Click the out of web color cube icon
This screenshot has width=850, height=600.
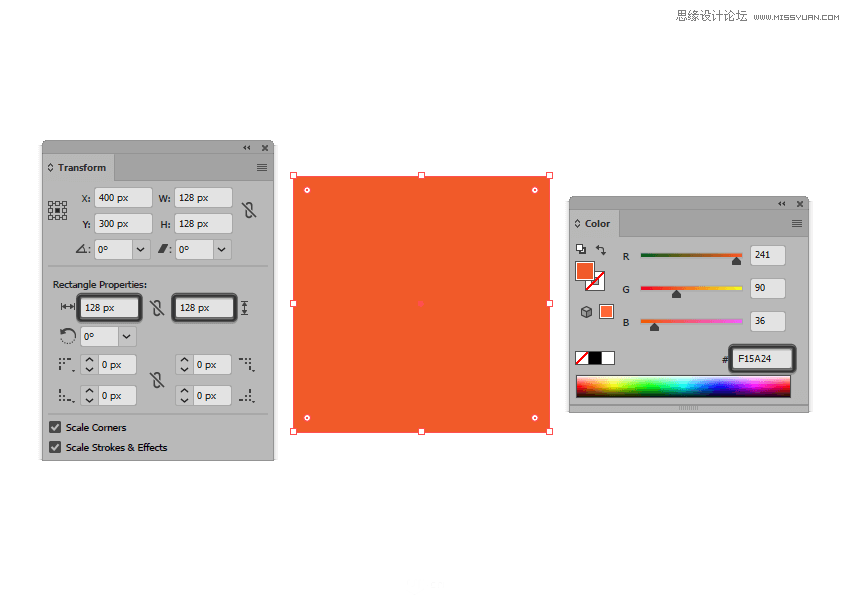pos(586,312)
